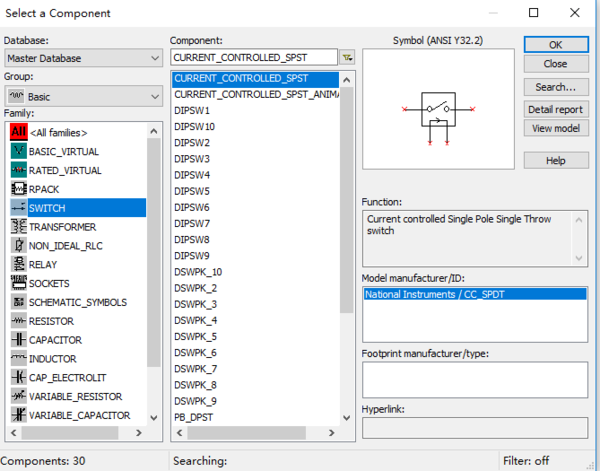Click the SCHEMATIC_SYMBOLS family icon

[x=18, y=302]
